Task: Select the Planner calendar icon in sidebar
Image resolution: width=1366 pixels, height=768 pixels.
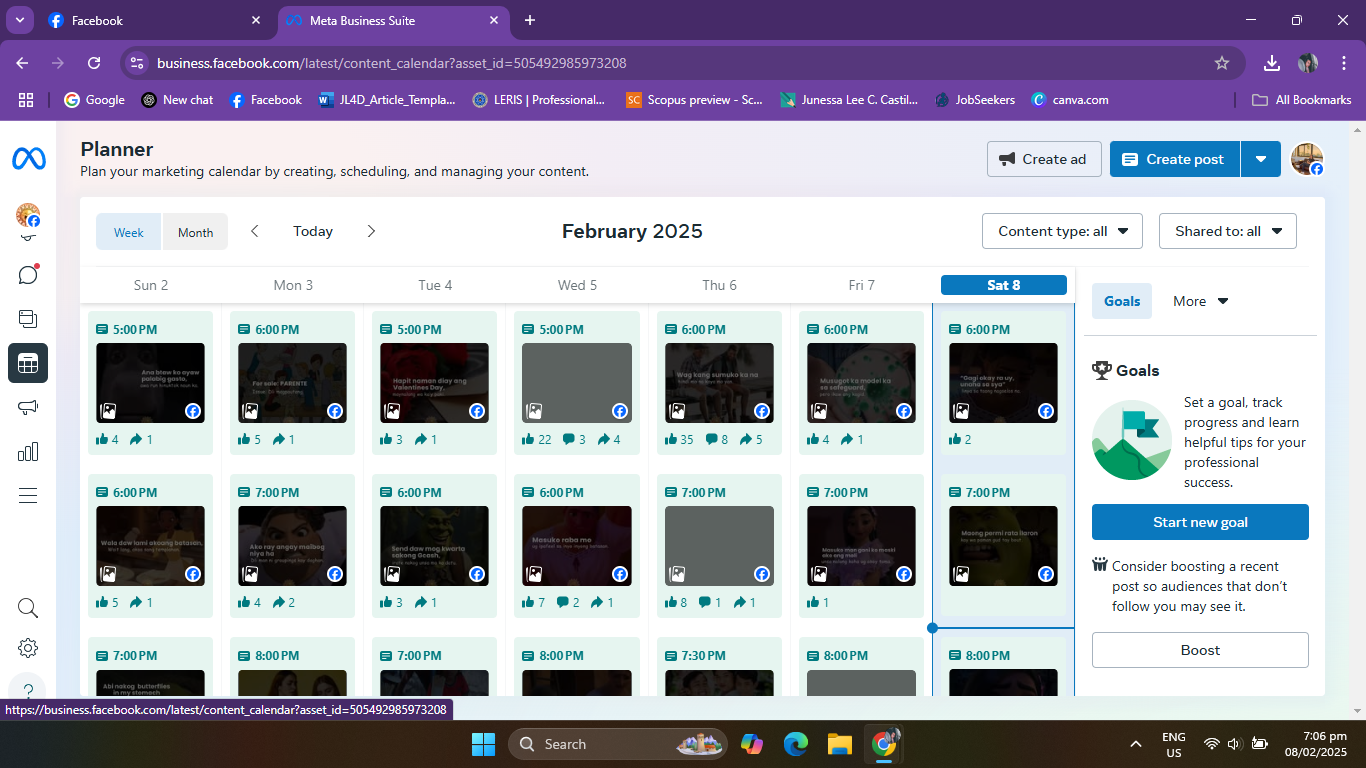Action: click(x=28, y=364)
